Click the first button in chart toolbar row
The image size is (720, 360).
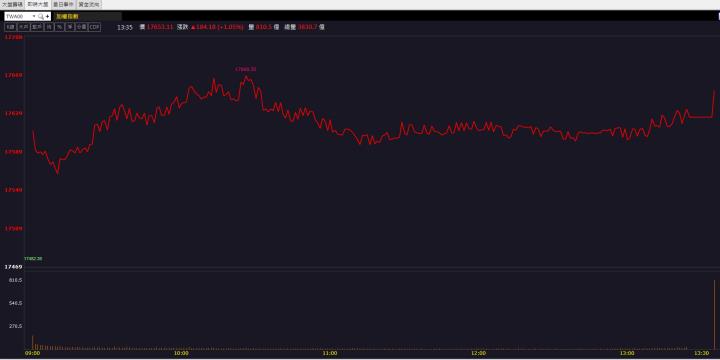point(11,27)
